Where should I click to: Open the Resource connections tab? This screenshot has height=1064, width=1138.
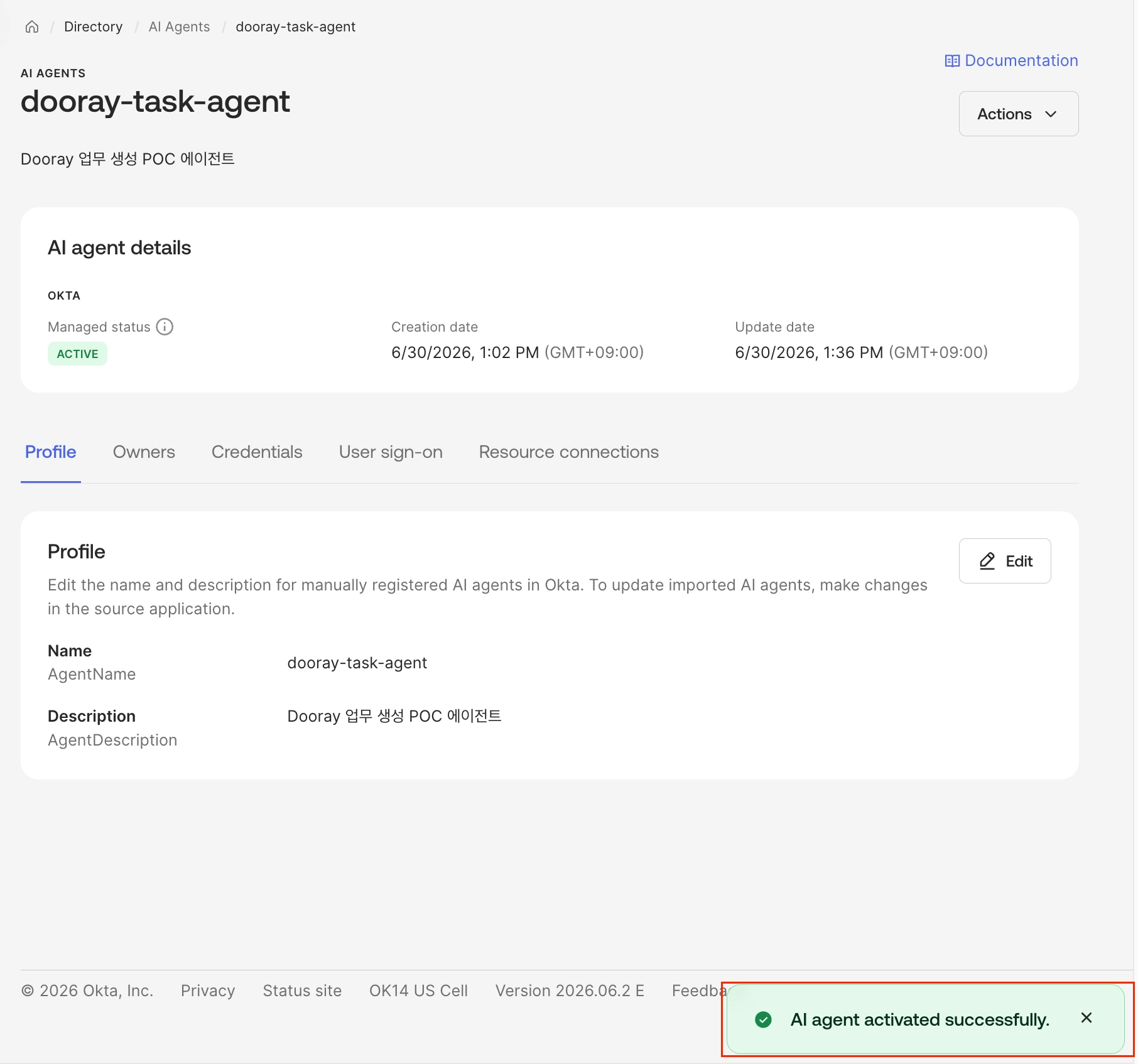pos(569,452)
